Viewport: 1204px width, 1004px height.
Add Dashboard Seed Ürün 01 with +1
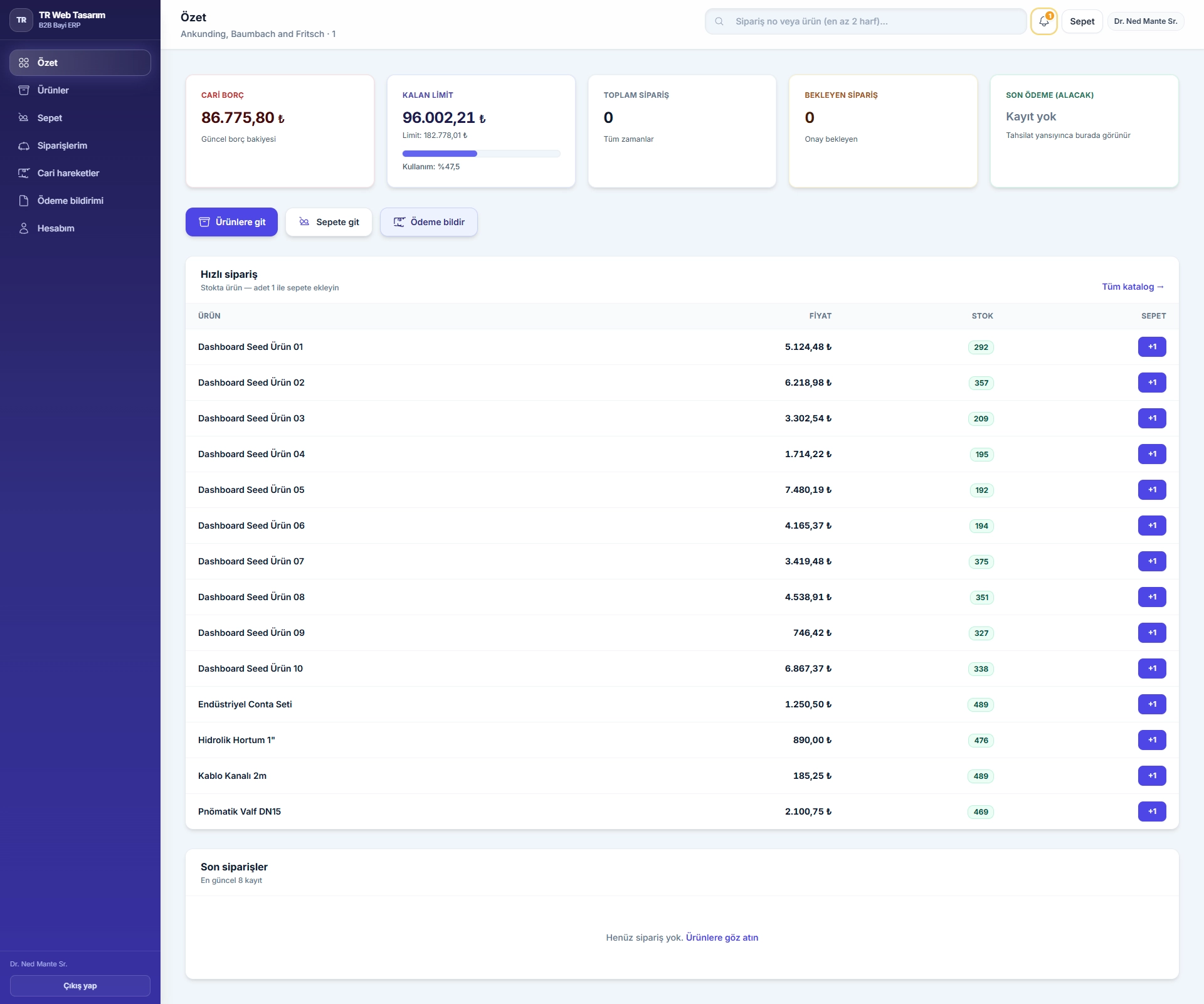1151,347
